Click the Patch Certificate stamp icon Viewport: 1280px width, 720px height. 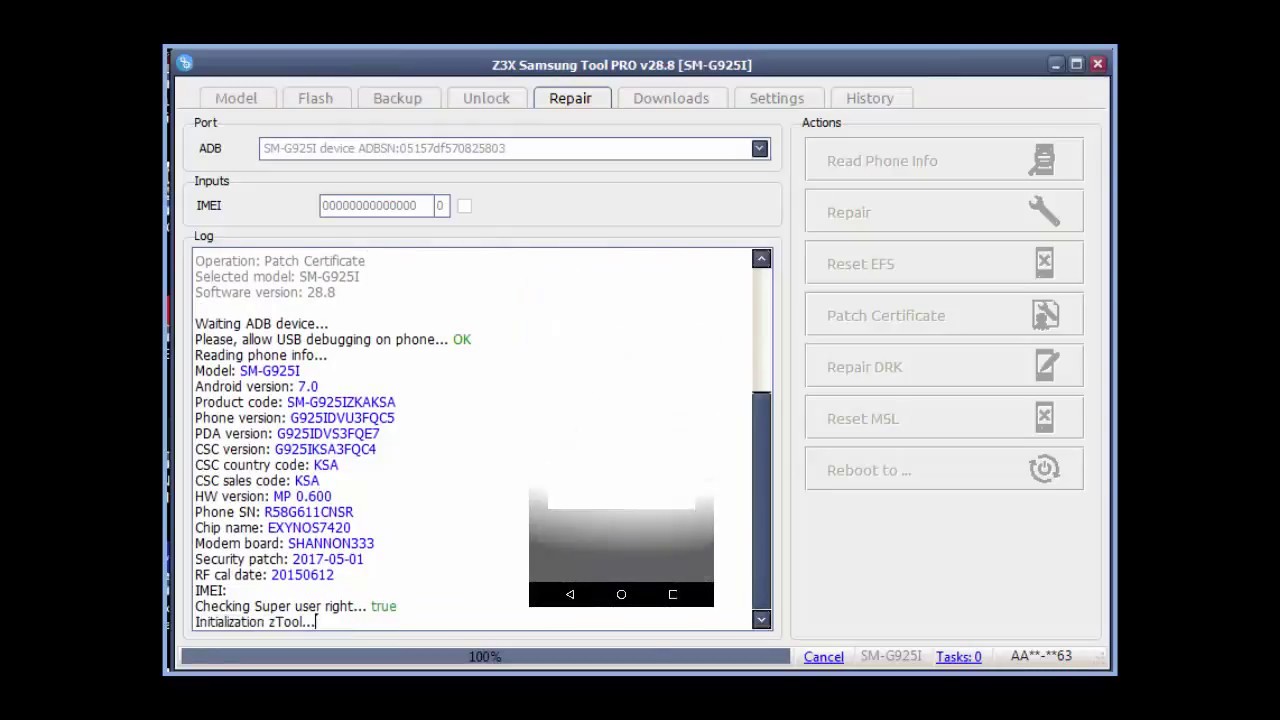(1045, 315)
